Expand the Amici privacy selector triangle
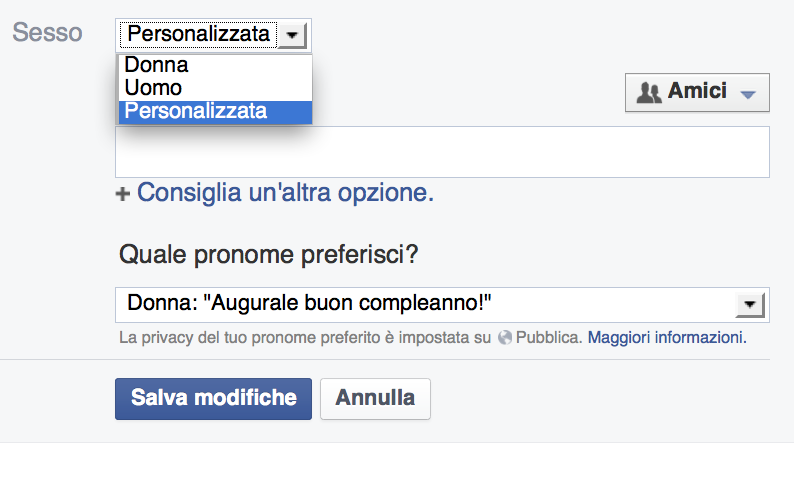 (x=748, y=94)
